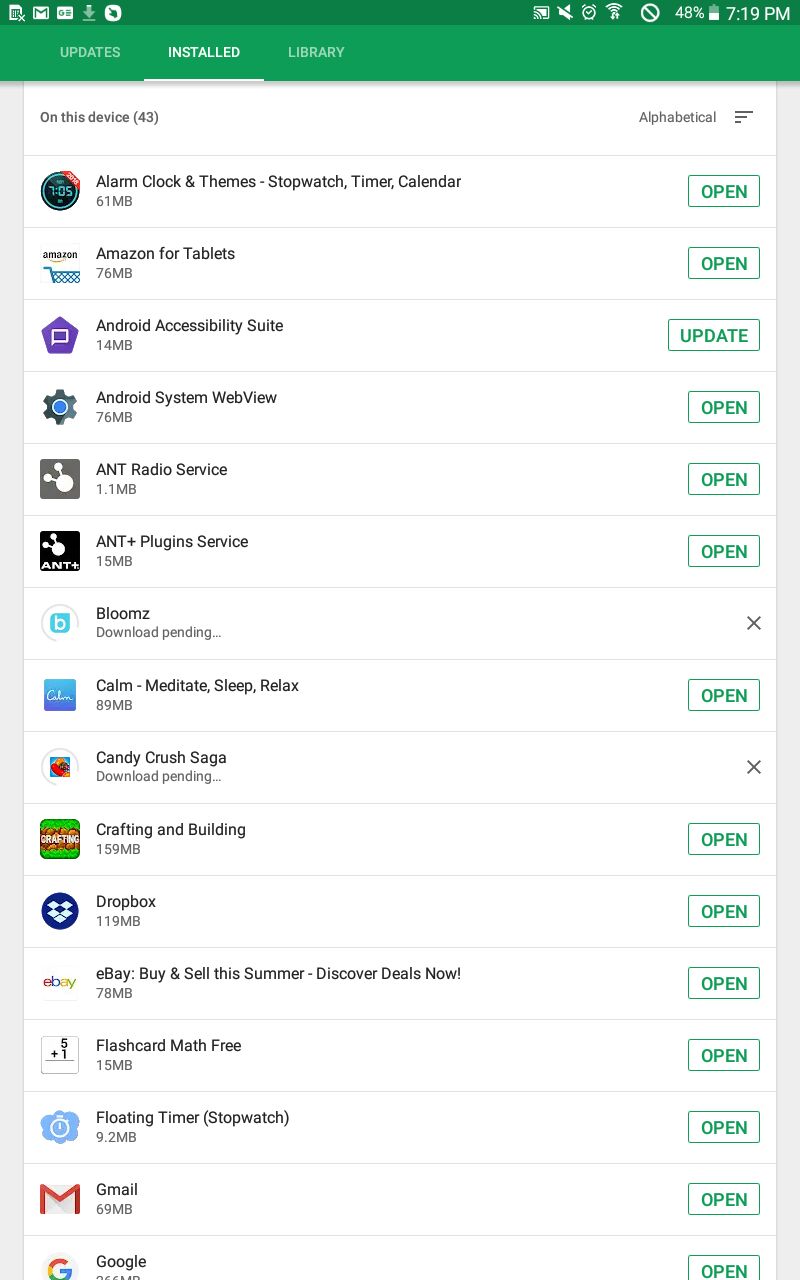The height and width of the screenshot is (1280, 800).
Task: Tap the Dropbox app icon
Action: (x=60, y=911)
